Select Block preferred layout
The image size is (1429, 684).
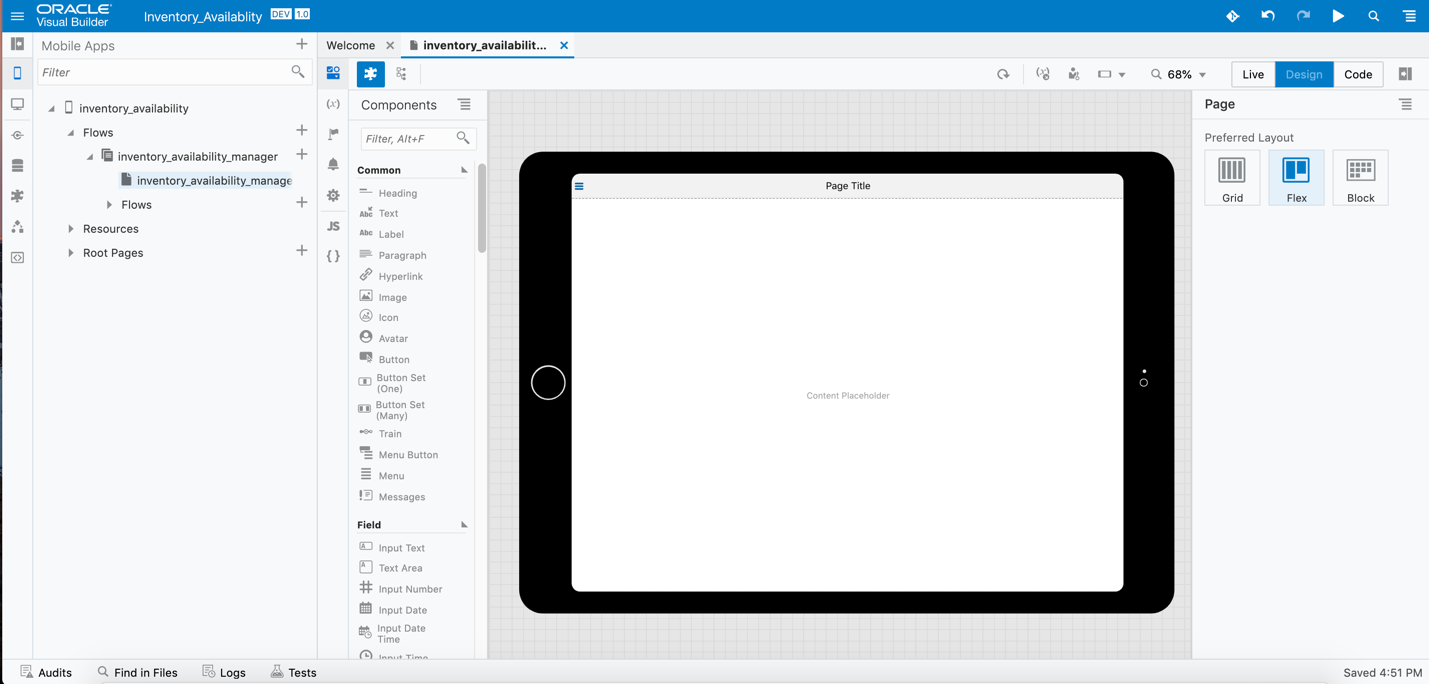coord(1360,178)
